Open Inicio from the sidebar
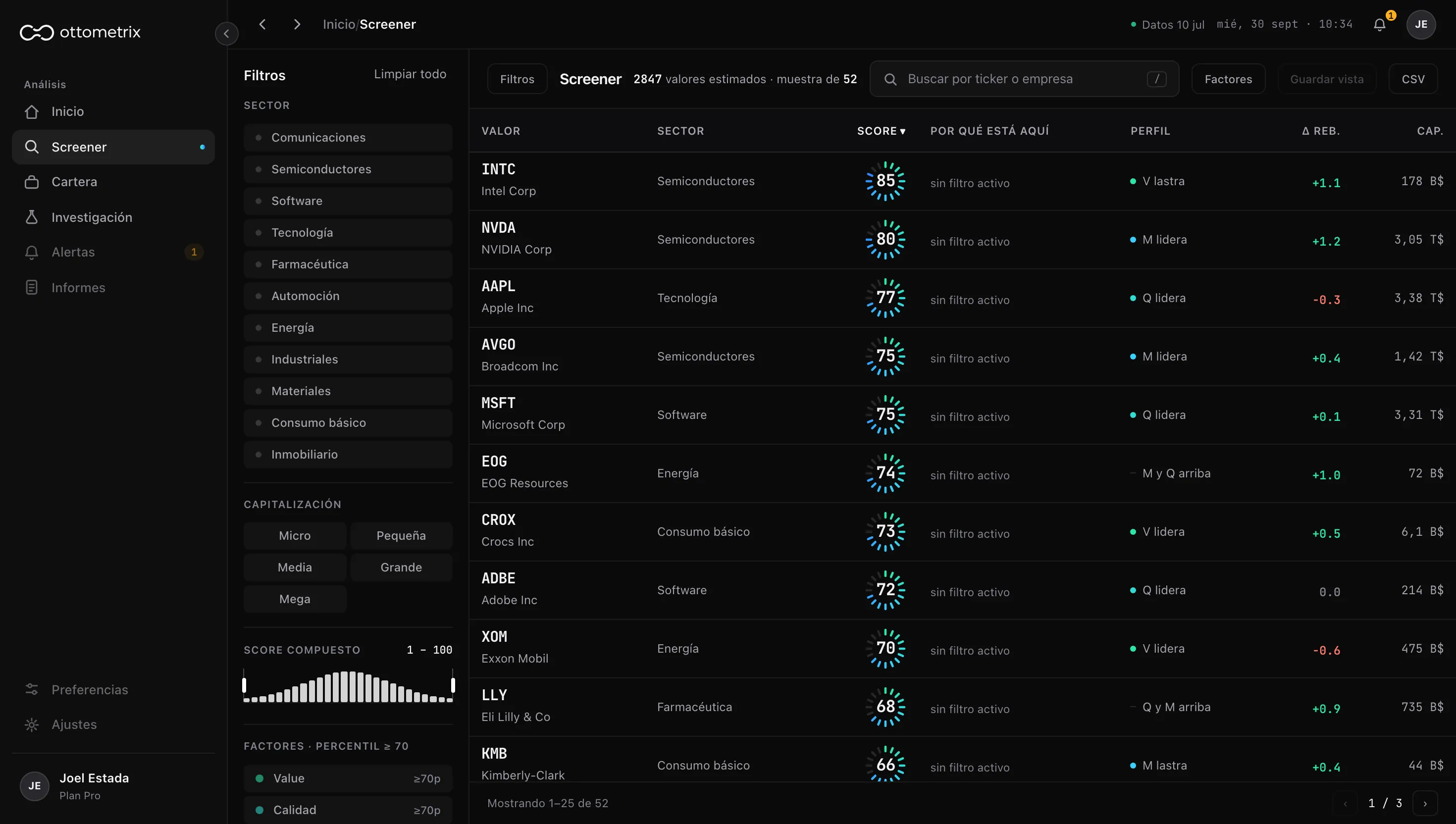Image resolution: width=1456 pixels, height=824 pixels. click(113, 111)
